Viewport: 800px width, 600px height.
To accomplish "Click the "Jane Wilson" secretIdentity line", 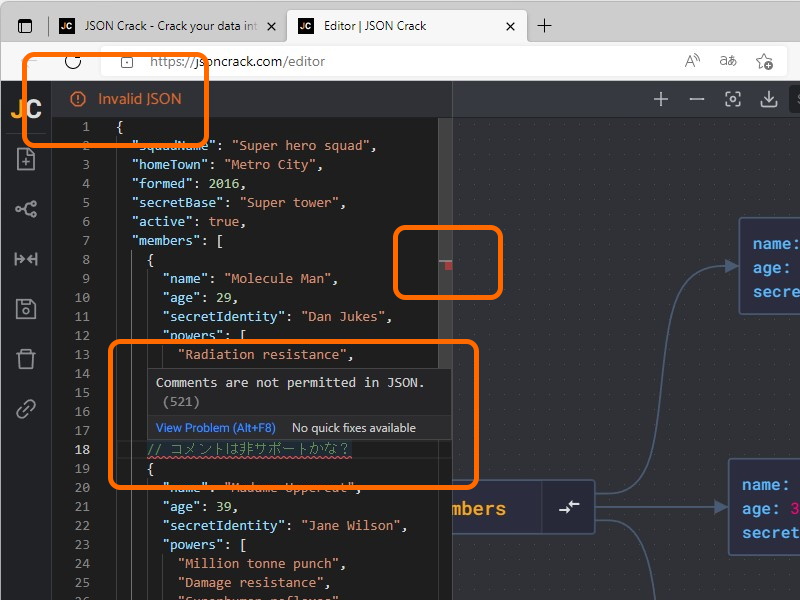I will [285, 526].
